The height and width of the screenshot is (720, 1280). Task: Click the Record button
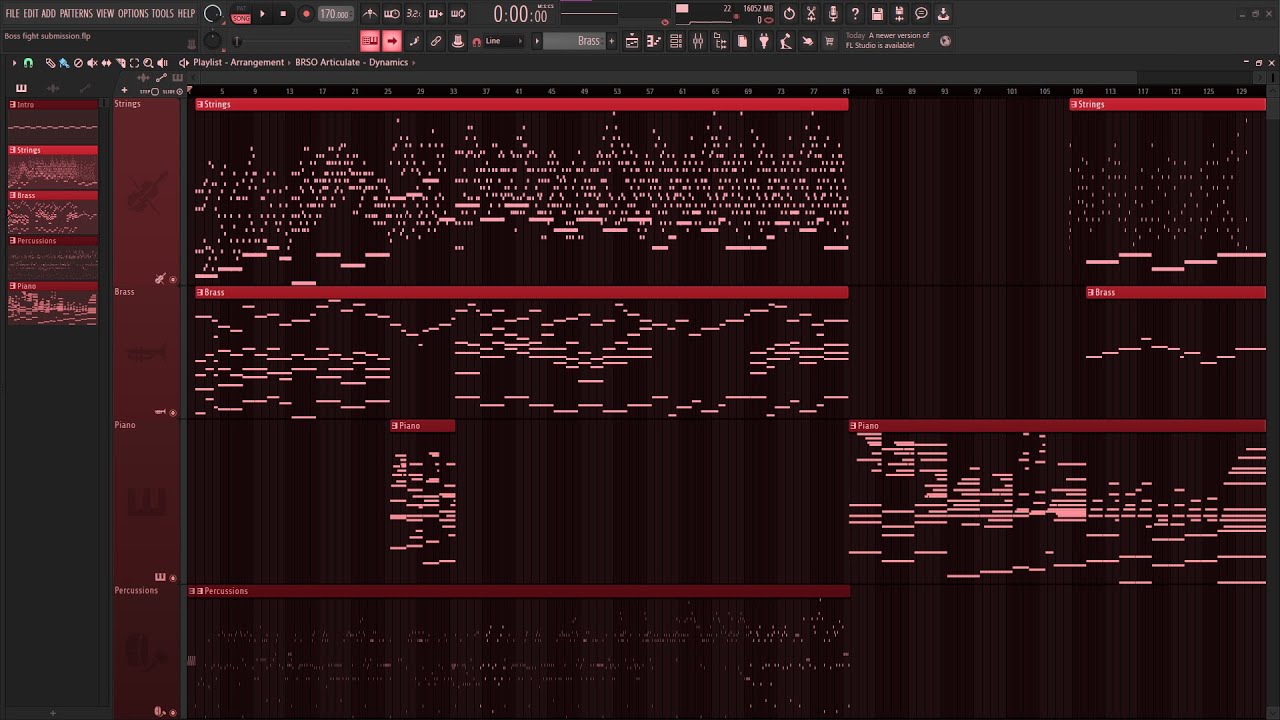pyautogui.click(x=306, y=14)
